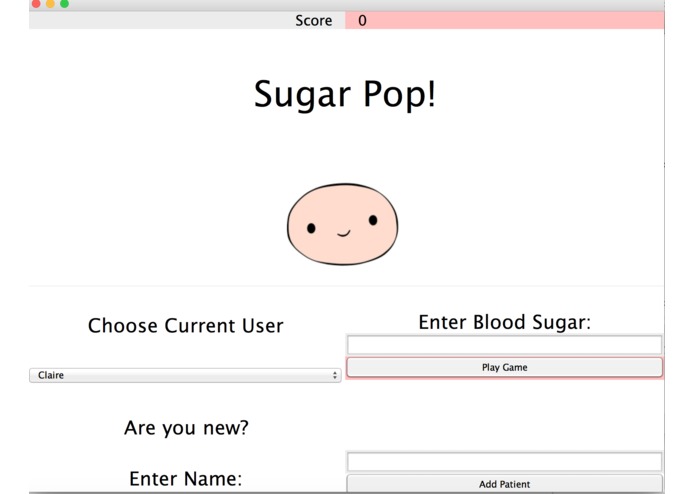695x494 pixels.
Task: Select the score value 0 field
Action: click(x=504, y=20)
